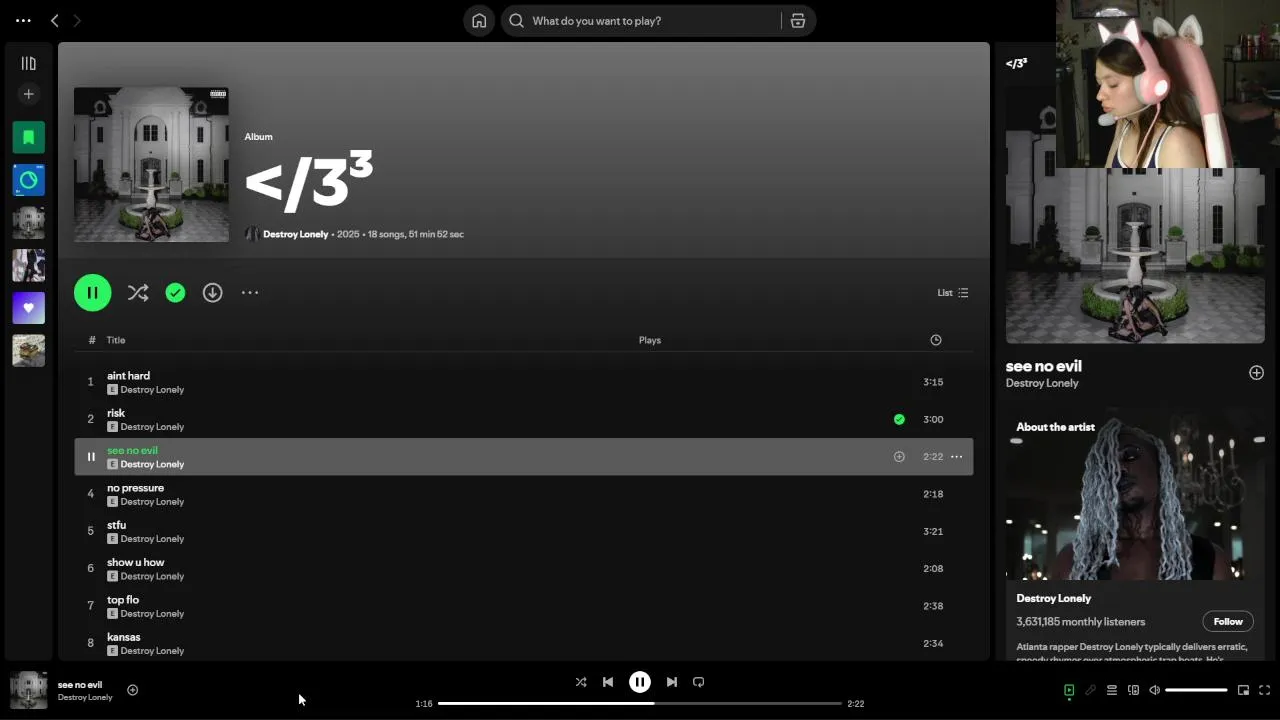Remove album from library green checkmark
The width and height of the screenshot is (1280, 720).
tap(175, 293)
